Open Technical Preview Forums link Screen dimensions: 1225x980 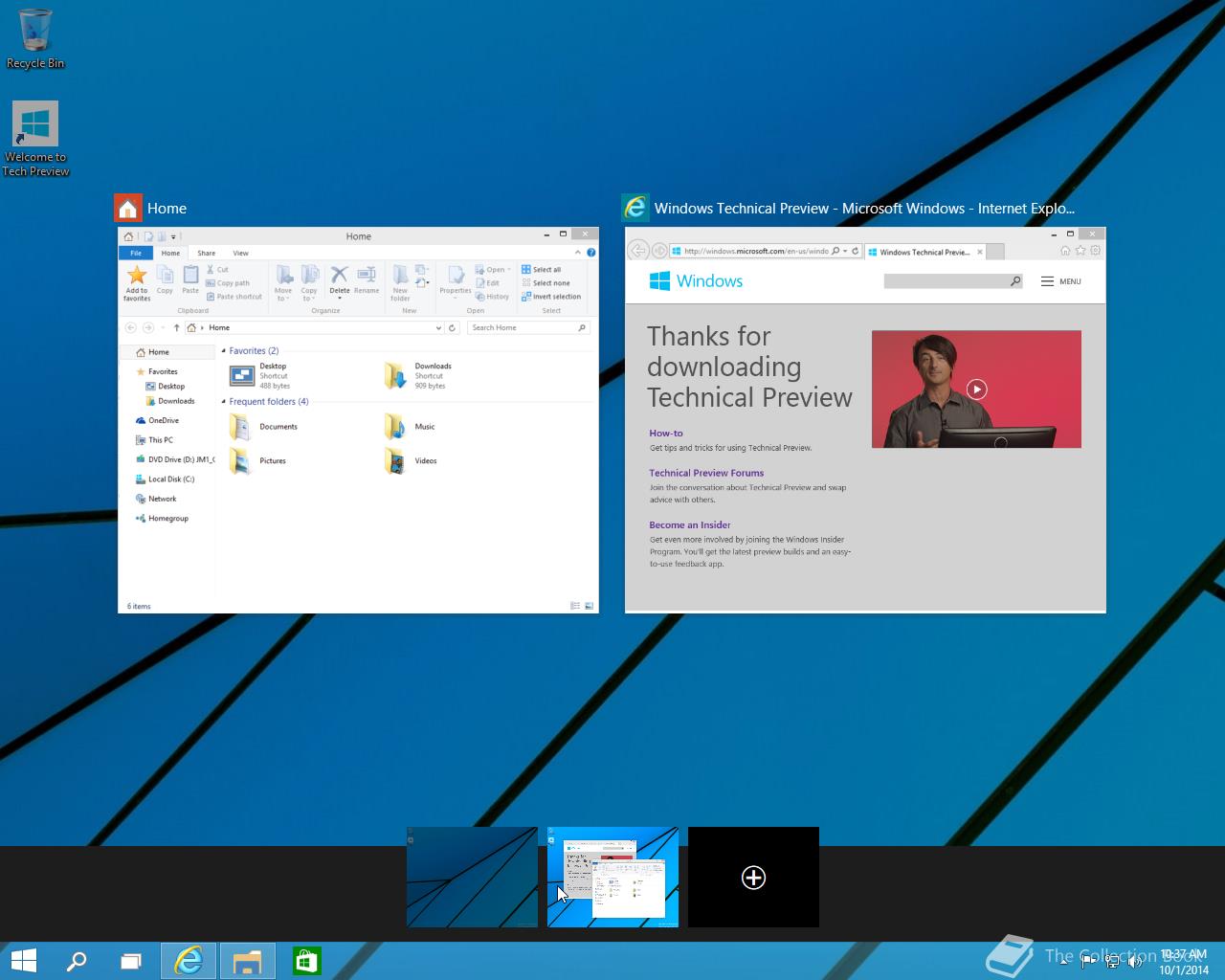coord(706,473)
